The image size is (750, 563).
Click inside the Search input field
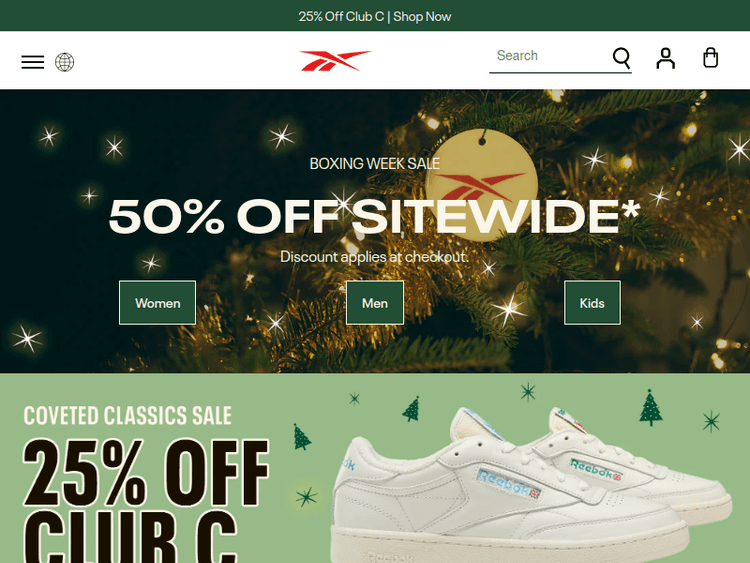550,56
